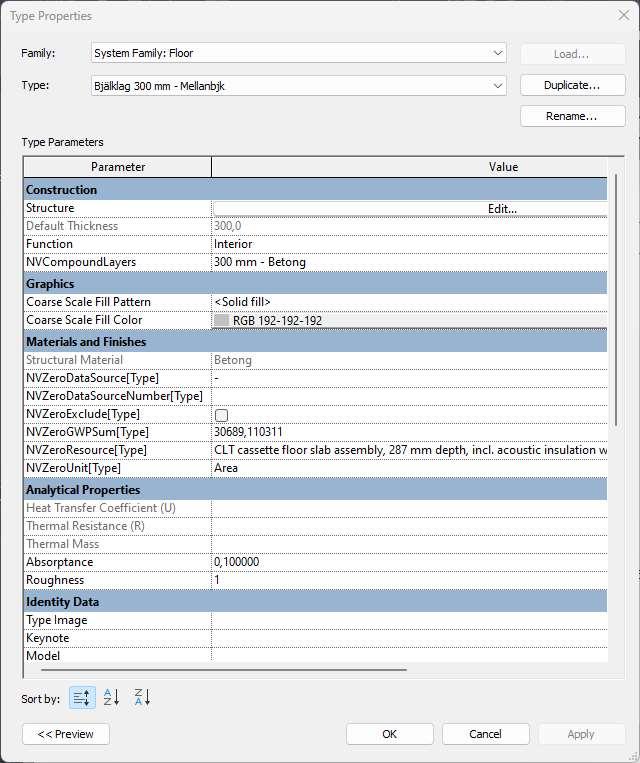
Task: Edit the Roughness value 1
Action: (410, 580)
